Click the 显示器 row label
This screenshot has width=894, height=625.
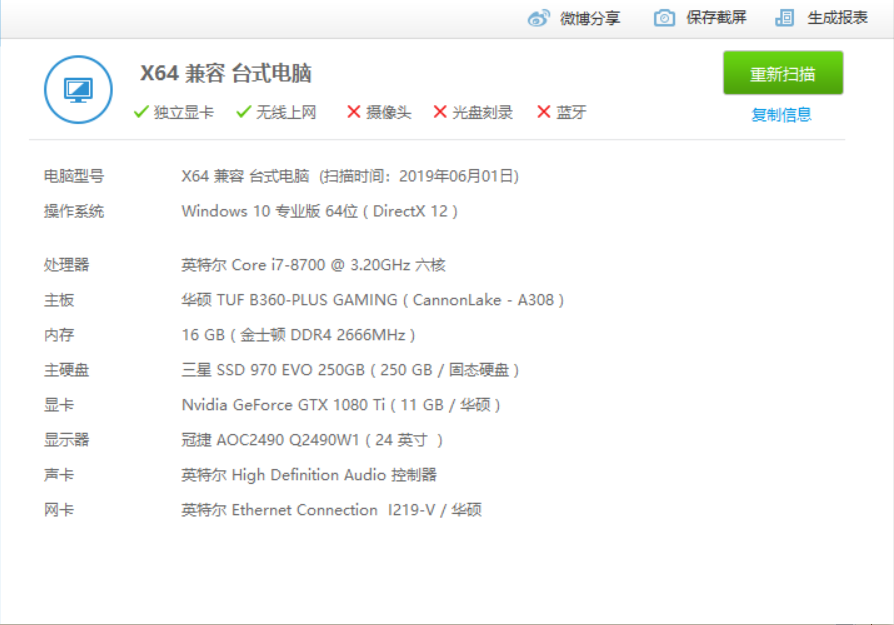click(x=67, y=440)
